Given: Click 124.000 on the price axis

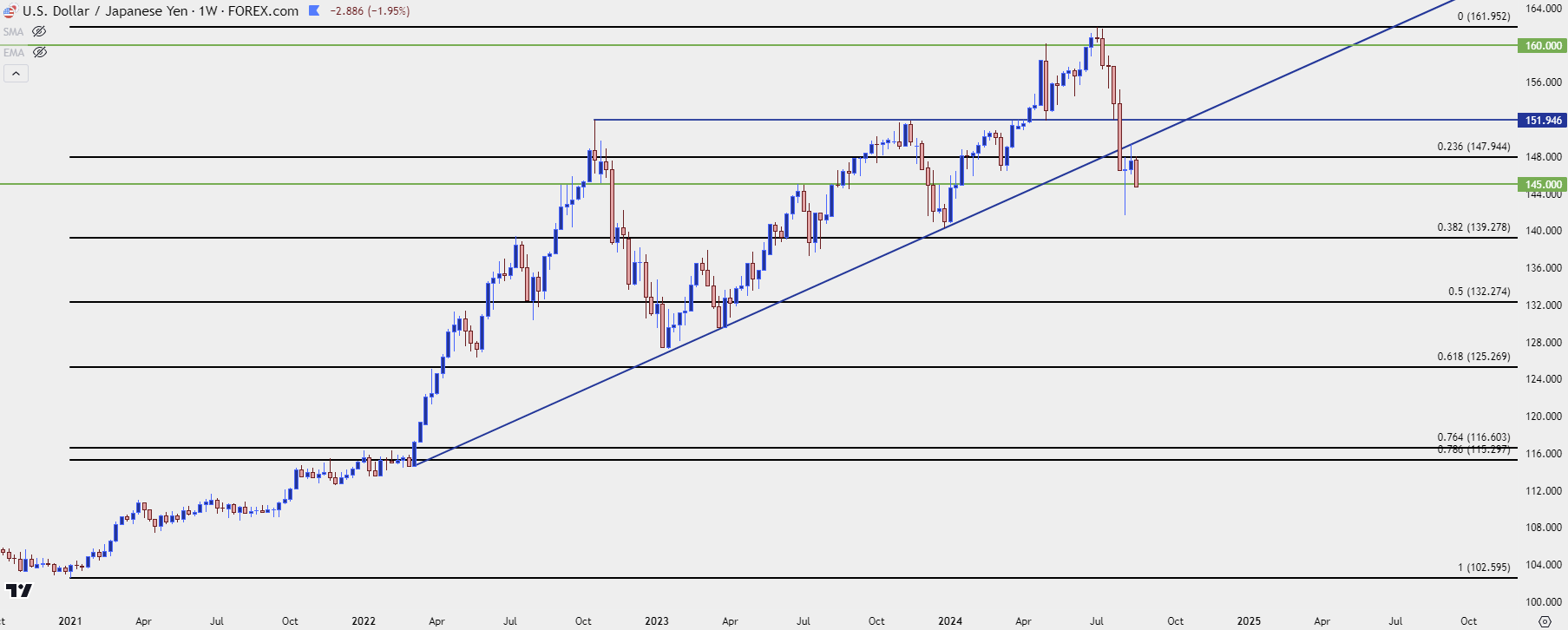Looking at the screenshot, I should pos(1545,379).
